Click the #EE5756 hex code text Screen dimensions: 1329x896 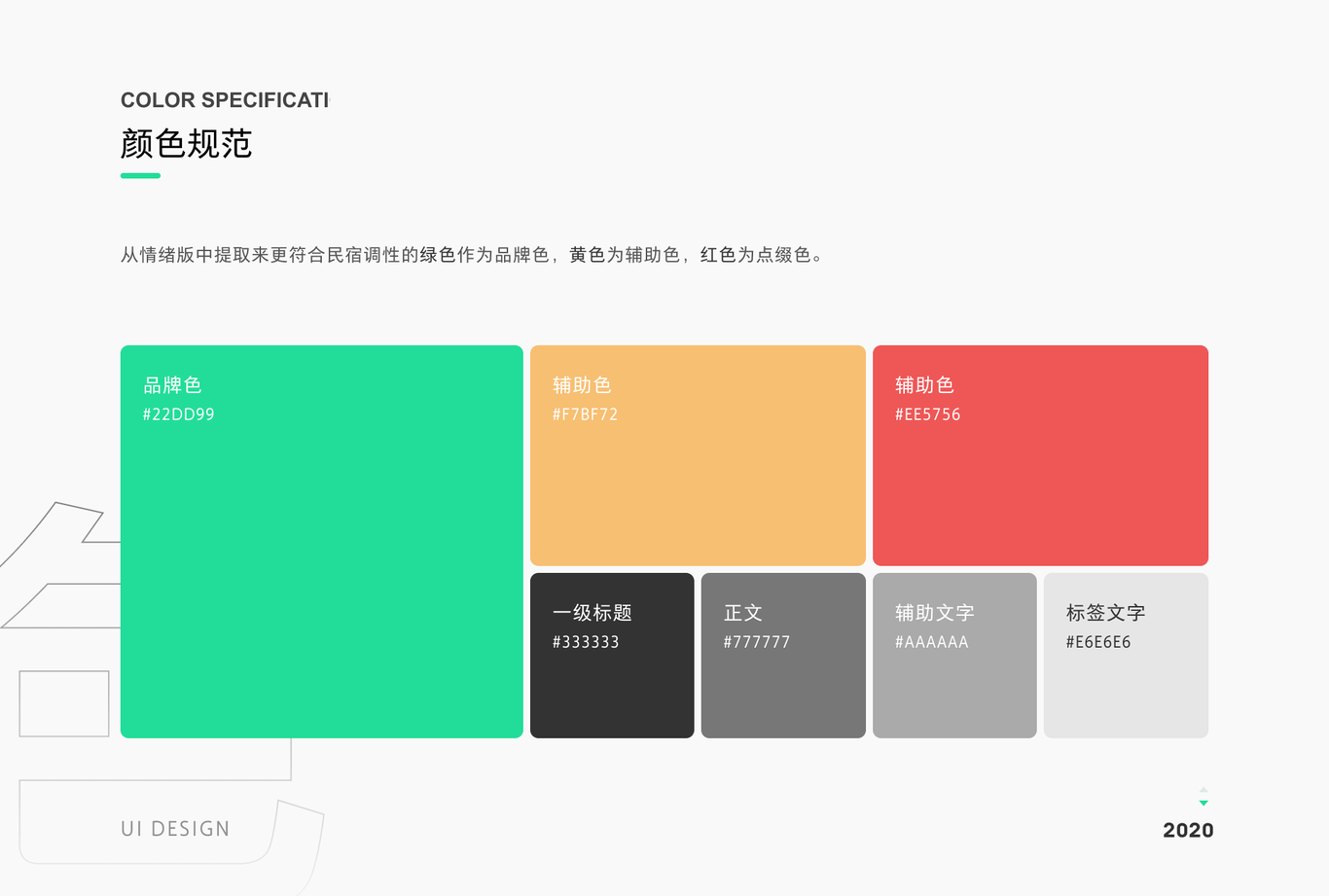click(x=927, y=414)
